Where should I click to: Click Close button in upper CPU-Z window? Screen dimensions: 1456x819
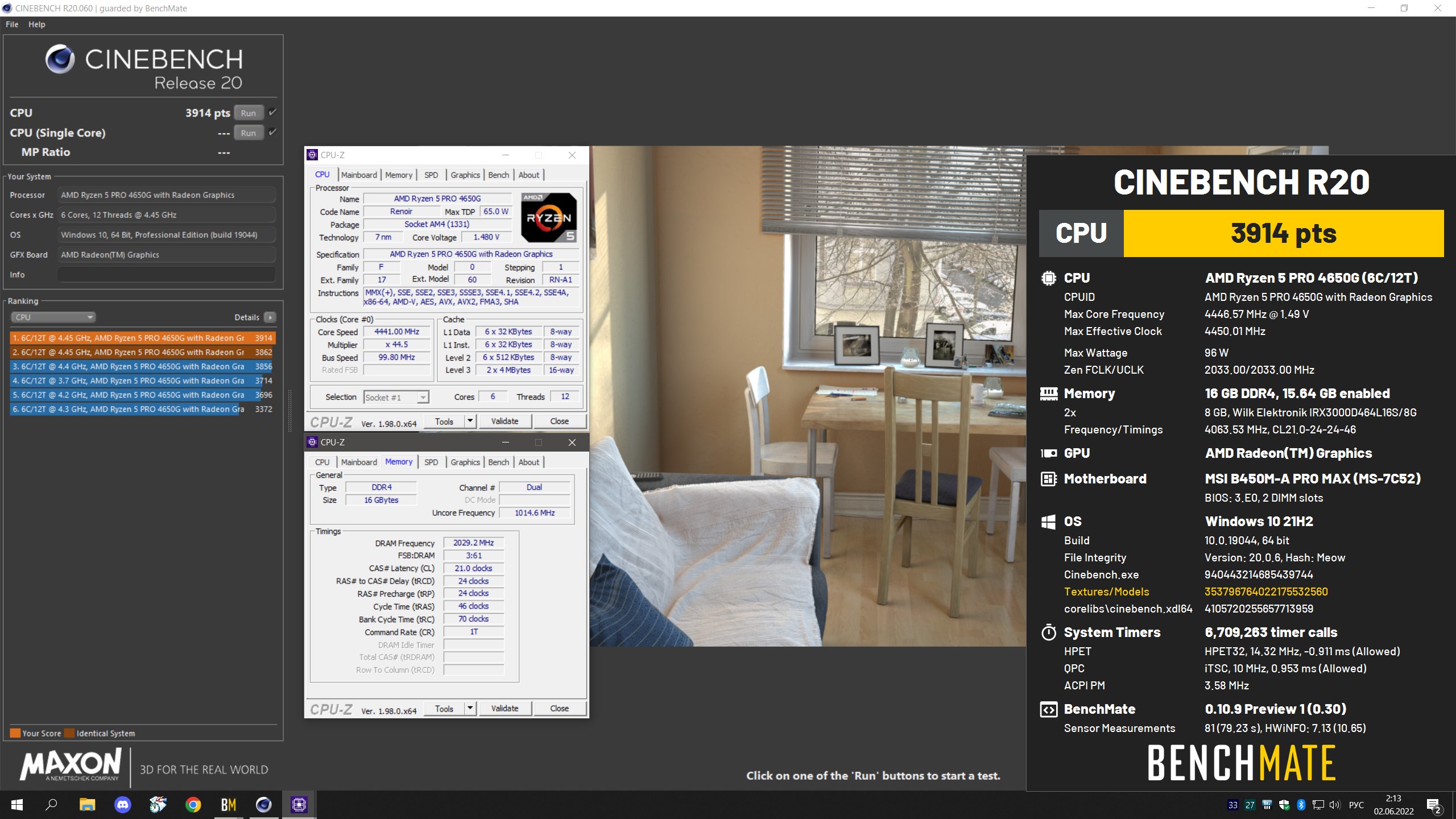coord(560,421)
